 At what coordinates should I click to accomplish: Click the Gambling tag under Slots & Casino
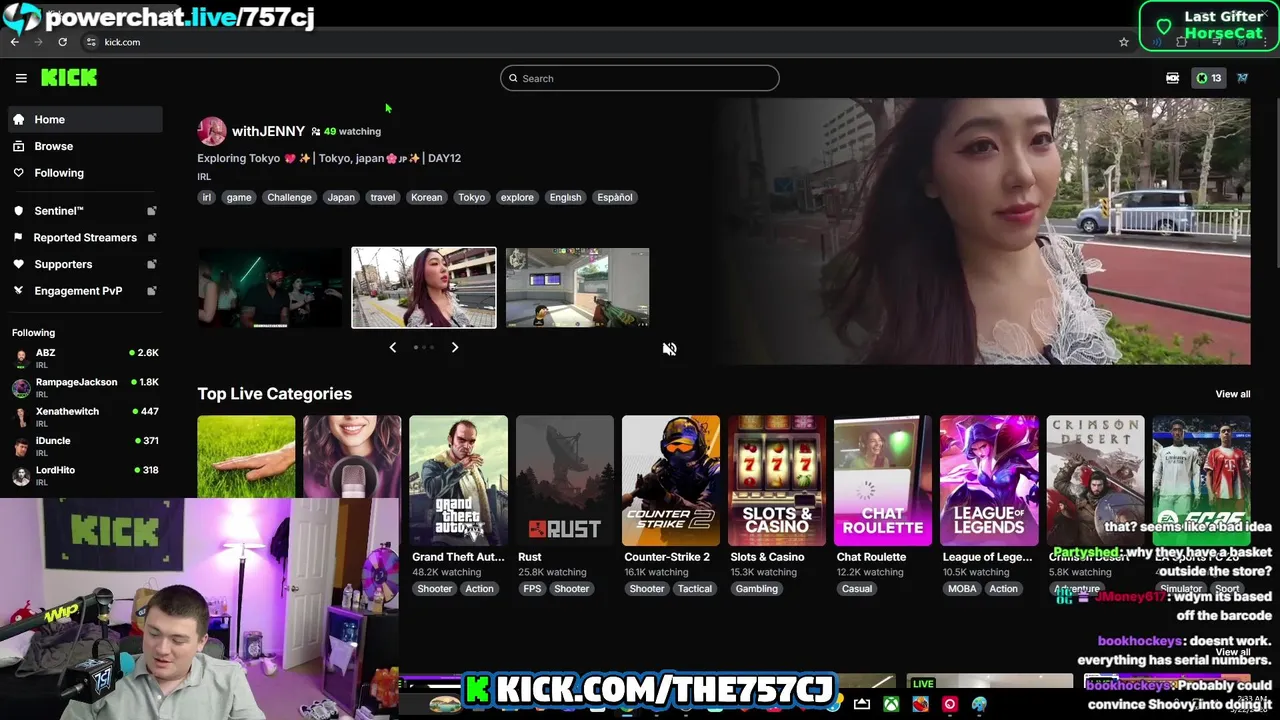pyautogui.click(x=757, y=589)
